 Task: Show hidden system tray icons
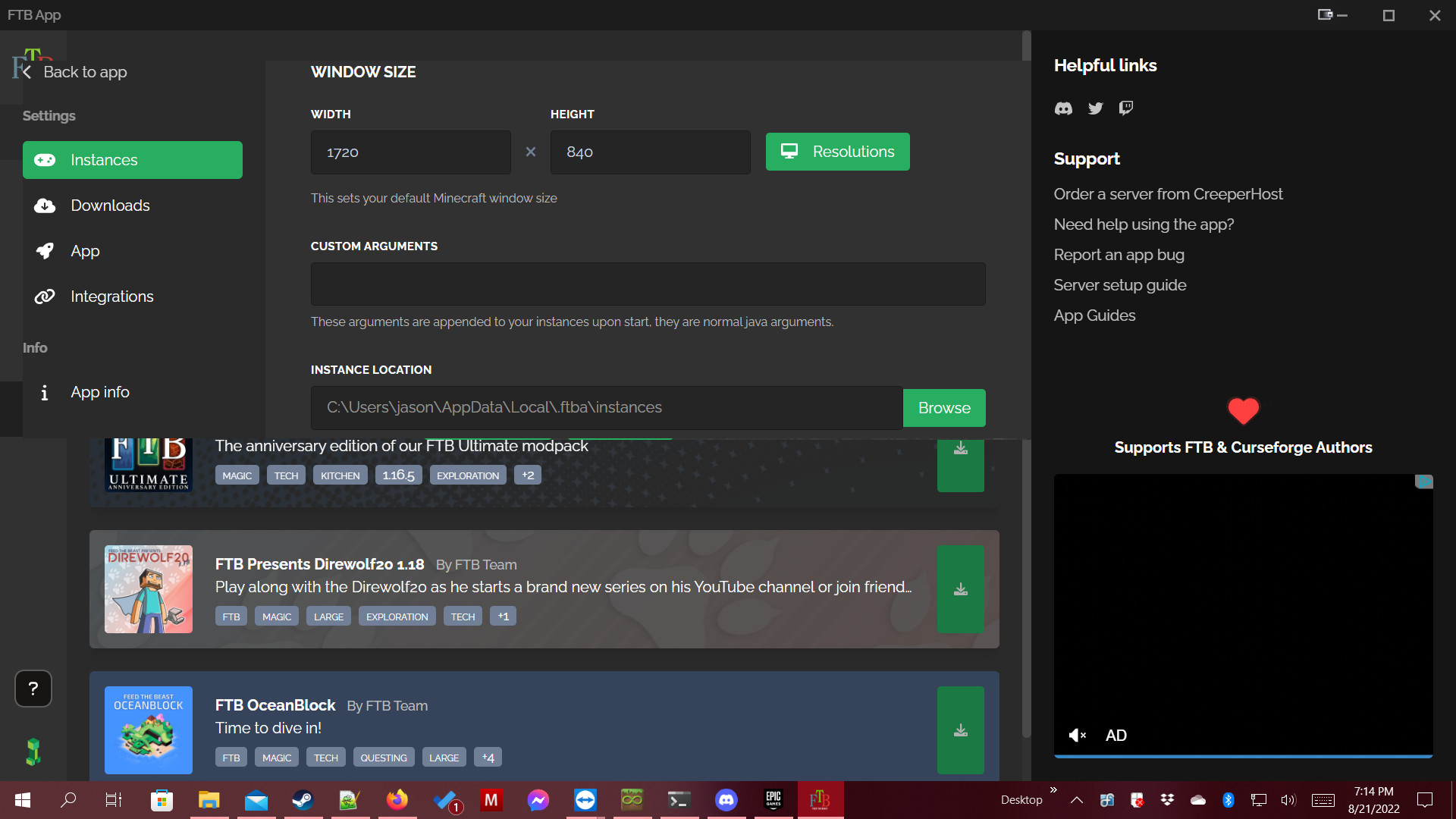point(1076,800)
